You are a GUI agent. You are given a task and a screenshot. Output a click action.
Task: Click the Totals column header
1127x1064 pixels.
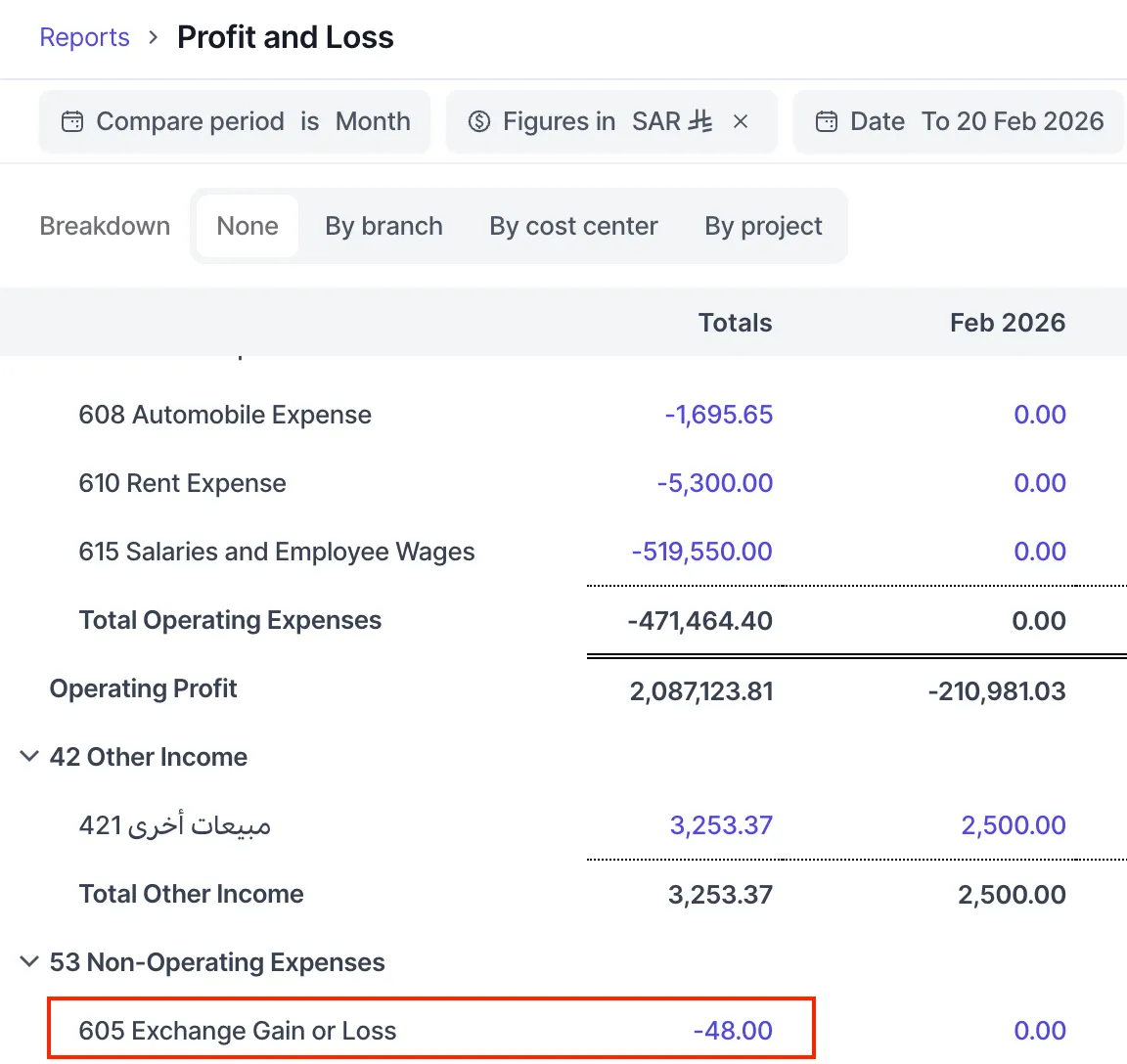[736, 323]
